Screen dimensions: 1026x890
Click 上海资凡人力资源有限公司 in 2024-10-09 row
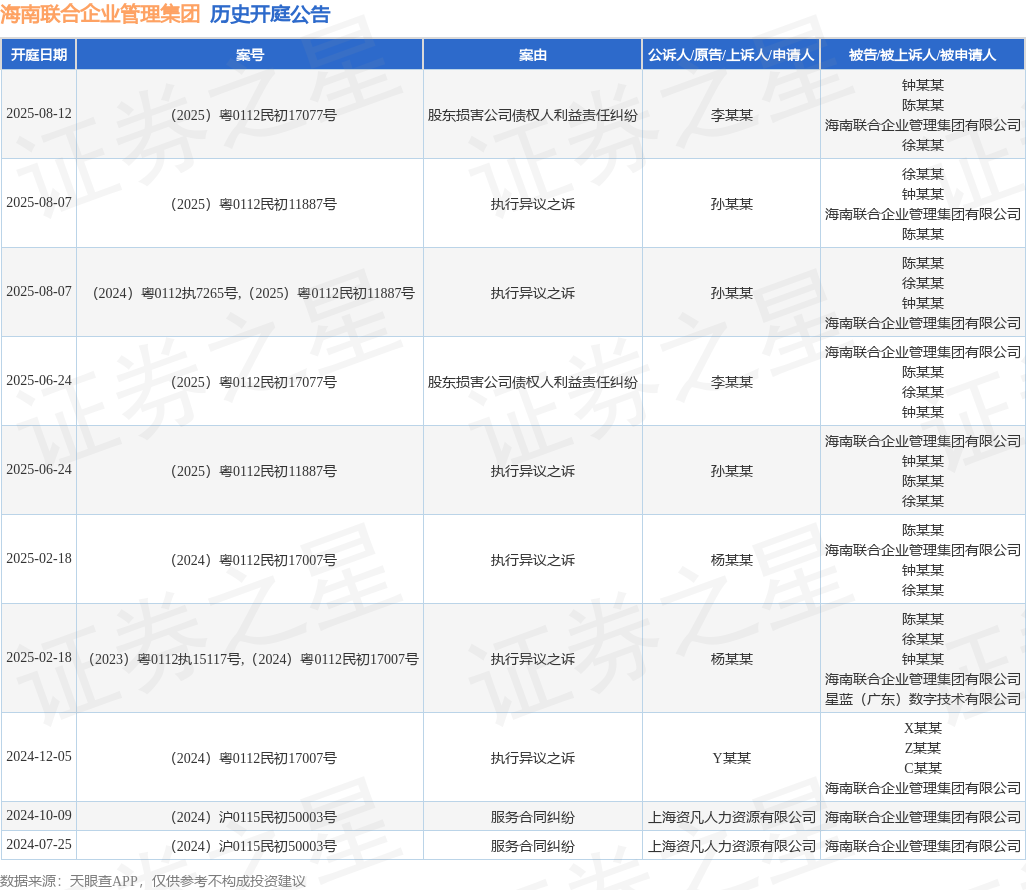[x=732, y=817]
